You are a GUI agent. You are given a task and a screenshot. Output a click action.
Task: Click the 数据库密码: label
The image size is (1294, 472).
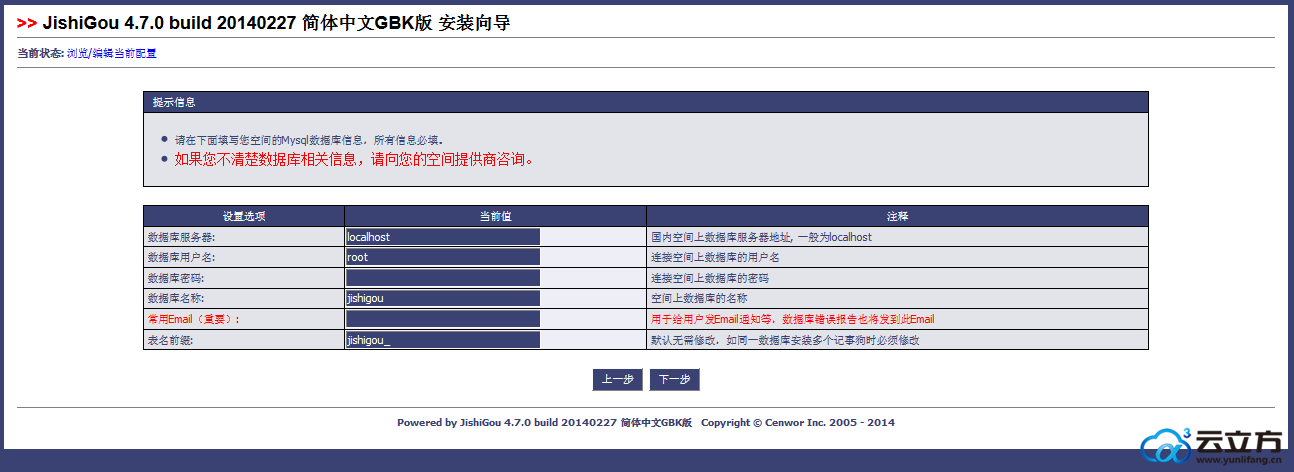pyautogui.click(x=175, y=278)
